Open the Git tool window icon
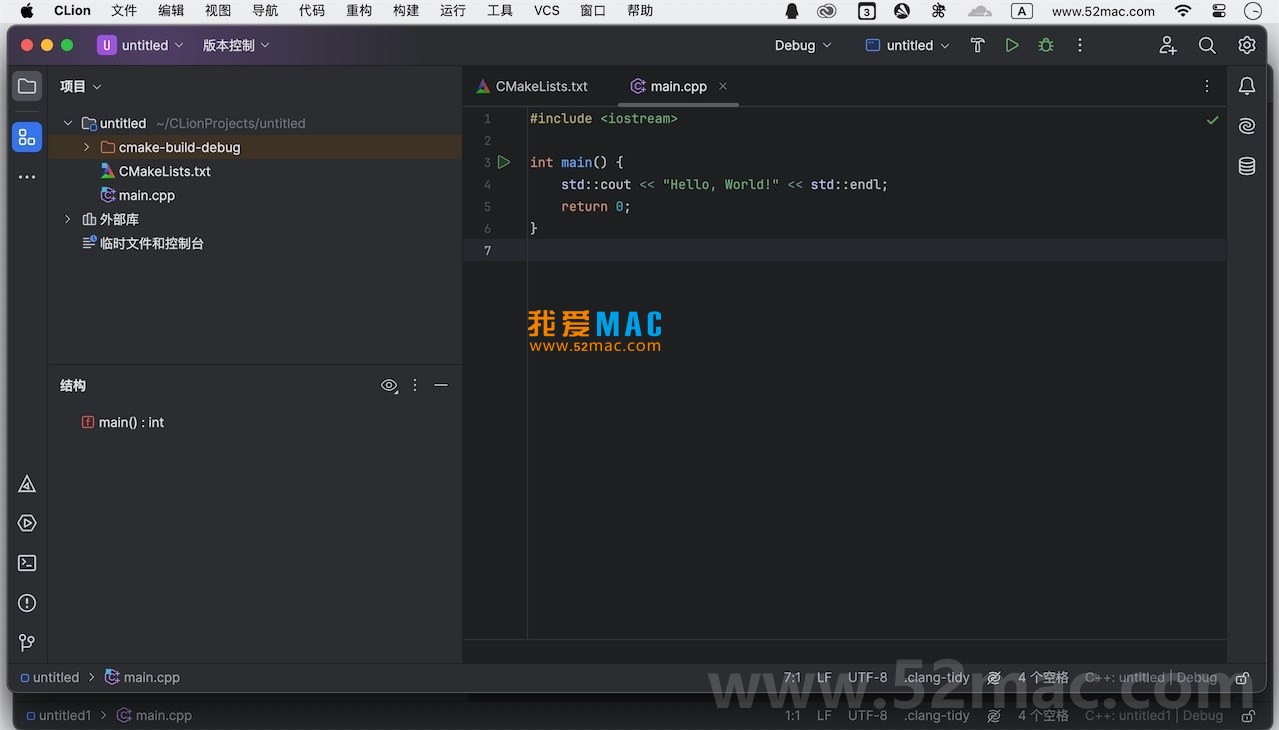 click(27, 642)
